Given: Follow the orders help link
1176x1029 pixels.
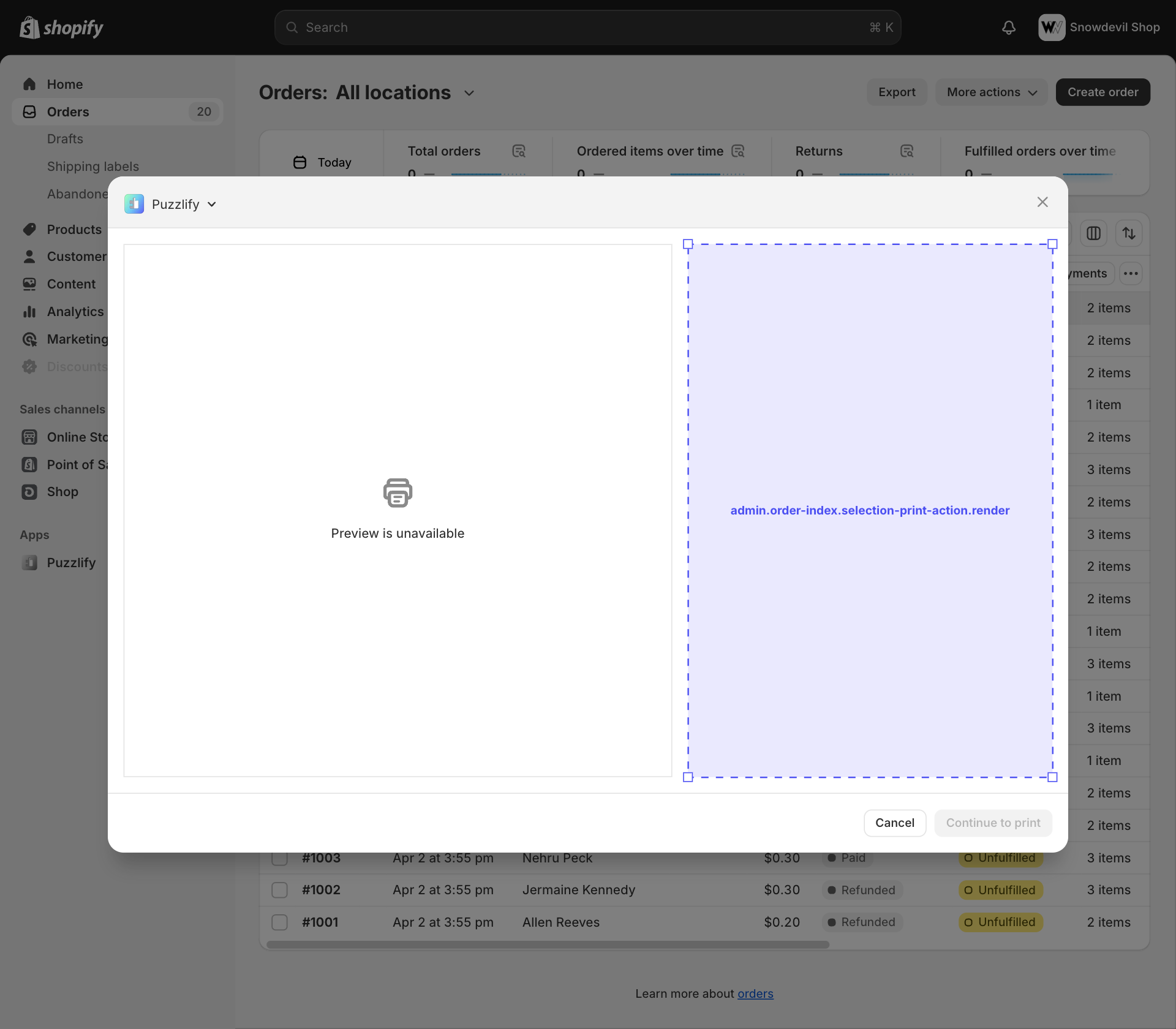Looking at the screenshot, I should pos(755,993).
